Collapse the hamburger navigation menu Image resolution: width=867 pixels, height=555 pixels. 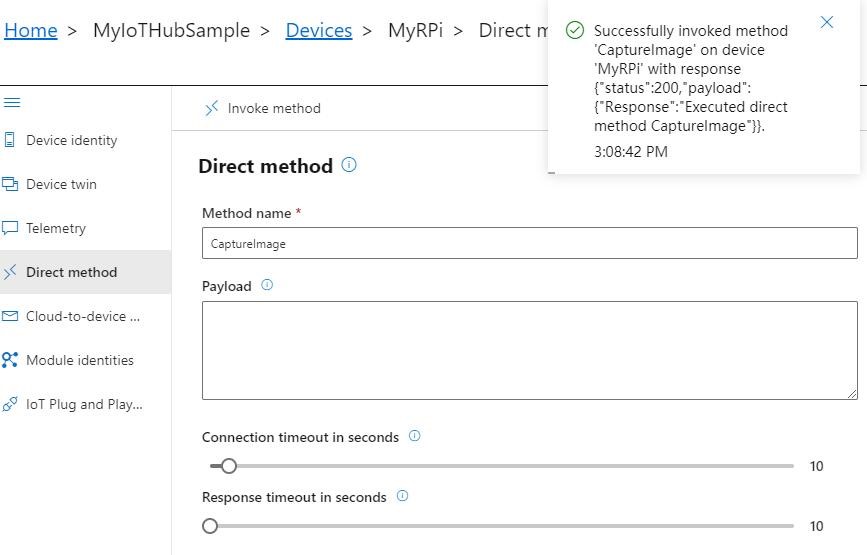coord(12,102)
